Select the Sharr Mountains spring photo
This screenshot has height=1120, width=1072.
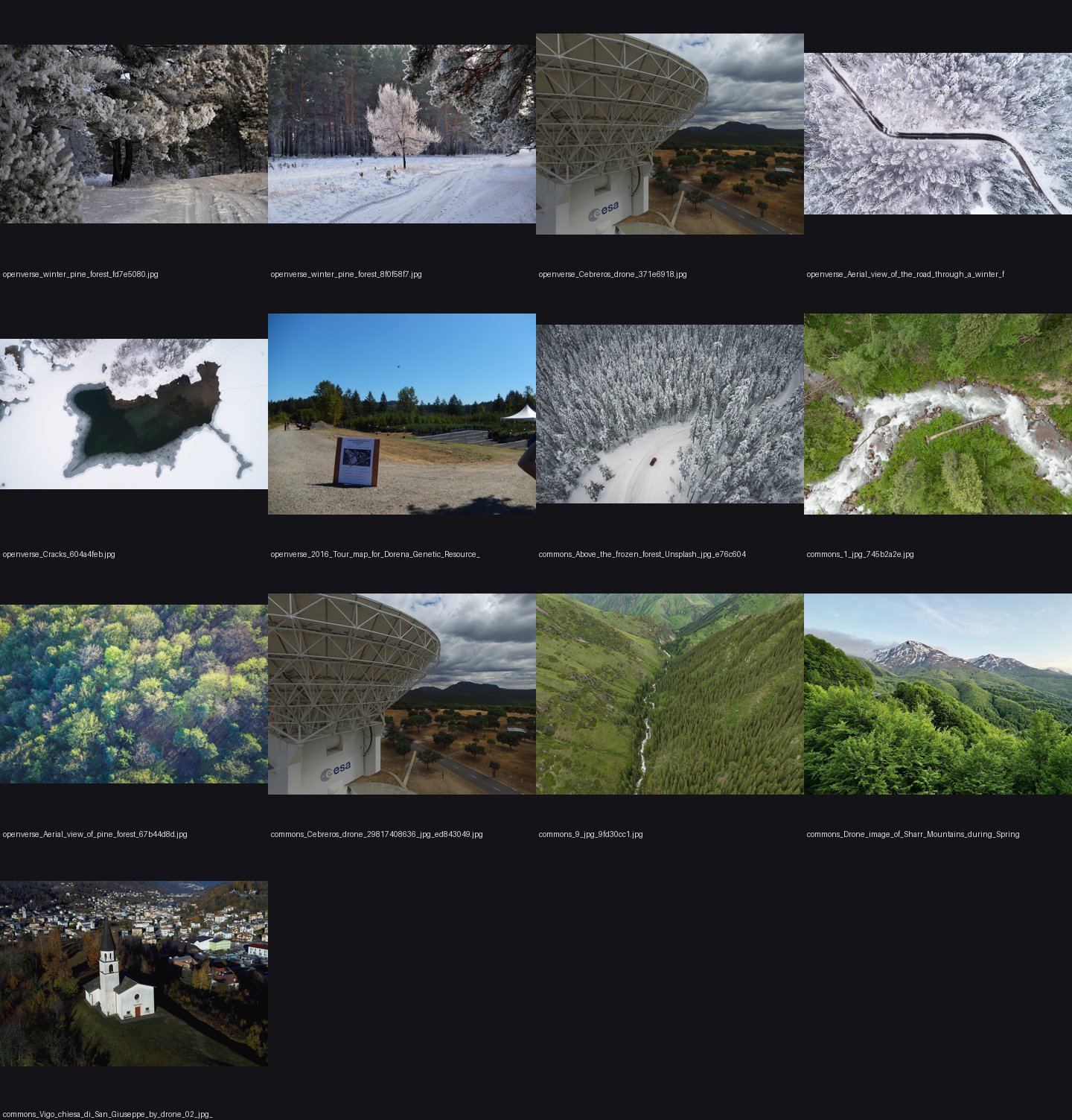point(938,694)
